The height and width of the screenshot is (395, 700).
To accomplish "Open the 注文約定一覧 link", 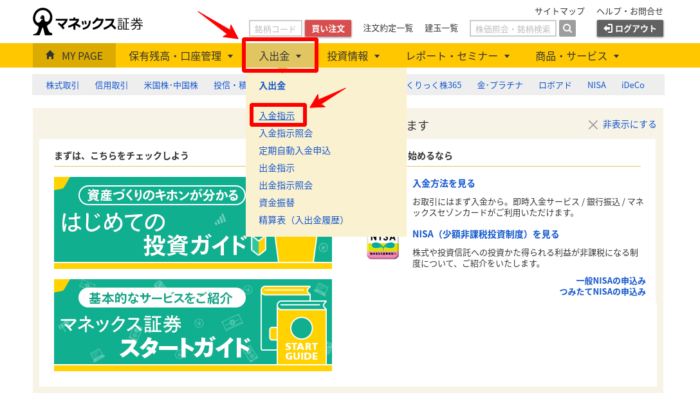I will click(388, 29).
